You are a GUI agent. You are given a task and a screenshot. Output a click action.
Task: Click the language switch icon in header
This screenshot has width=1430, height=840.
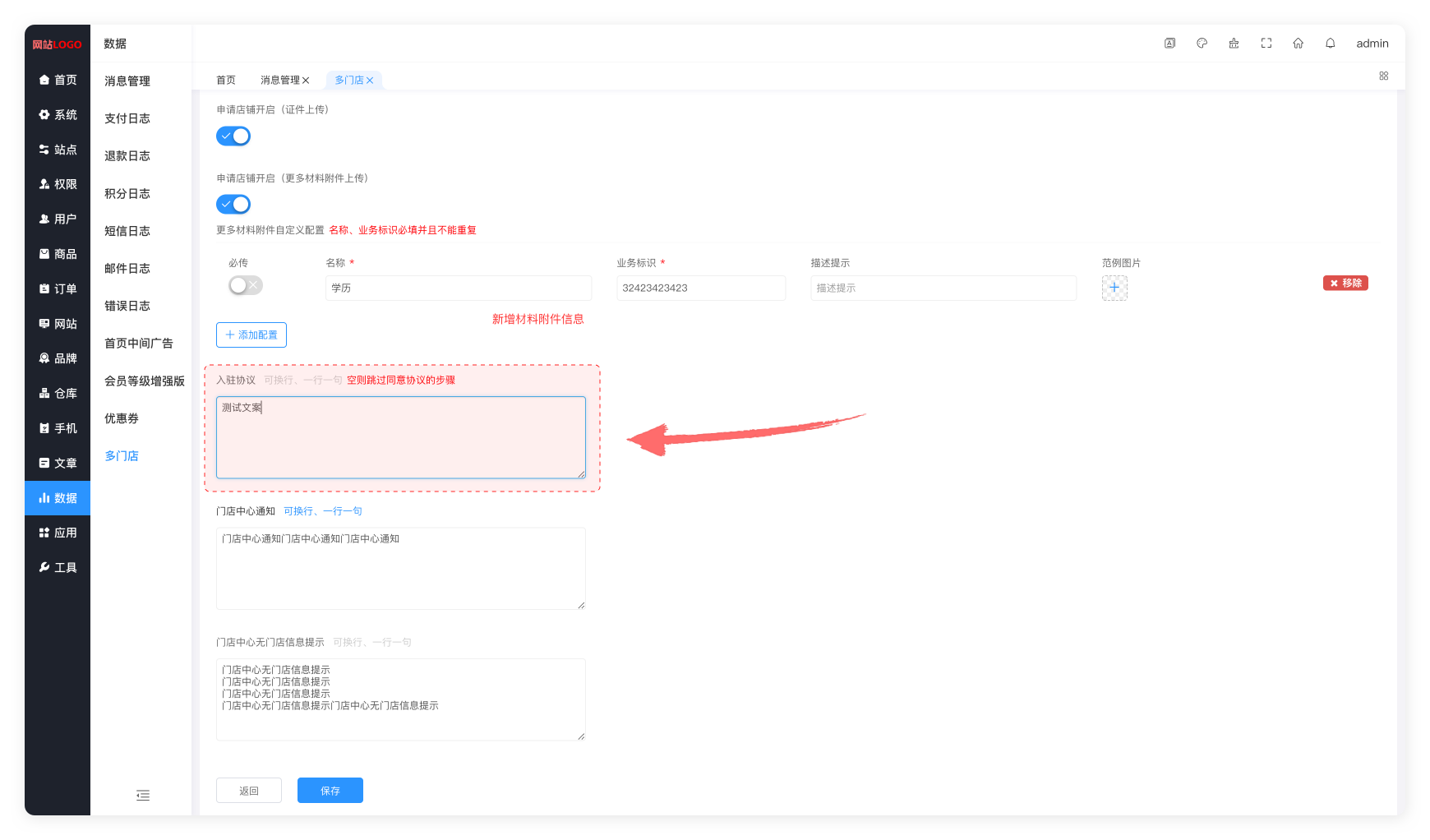tap(1169, 44)
